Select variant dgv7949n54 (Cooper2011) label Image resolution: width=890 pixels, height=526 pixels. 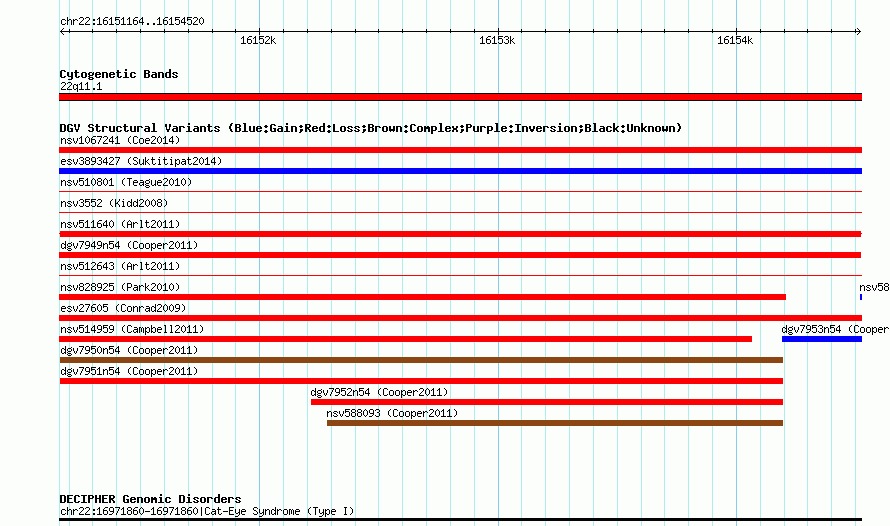coord(129,245)
